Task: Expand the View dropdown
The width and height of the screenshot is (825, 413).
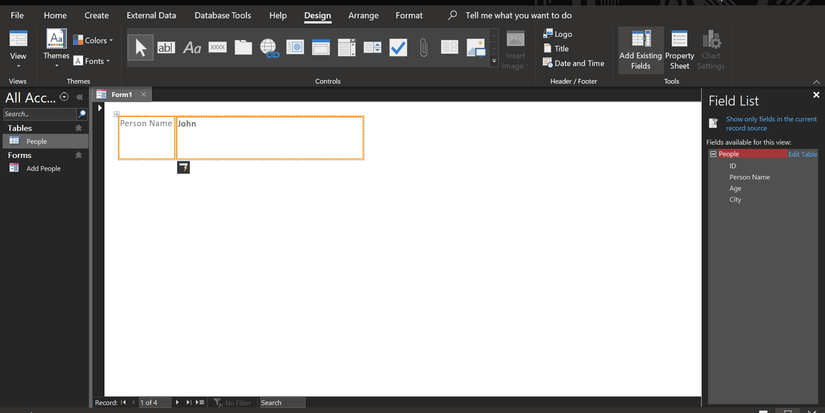Action: pyautogui.click(x=18, y=67)
